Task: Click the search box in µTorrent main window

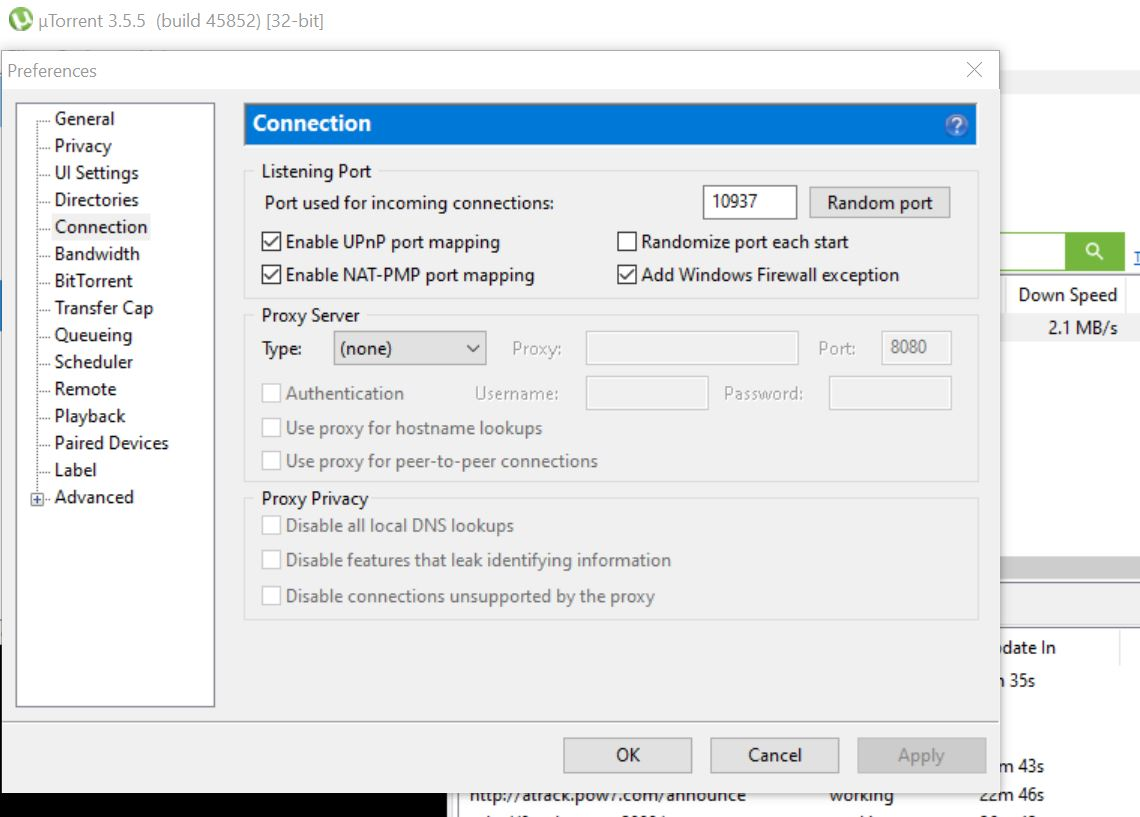Action: pyautogui.click(x=1032, y=251)
